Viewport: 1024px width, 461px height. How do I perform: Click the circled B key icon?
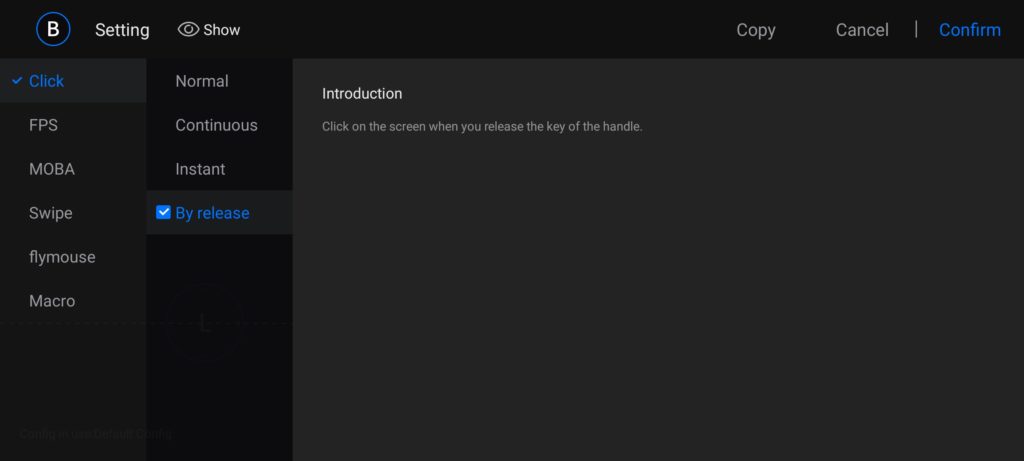coord(53,29)
